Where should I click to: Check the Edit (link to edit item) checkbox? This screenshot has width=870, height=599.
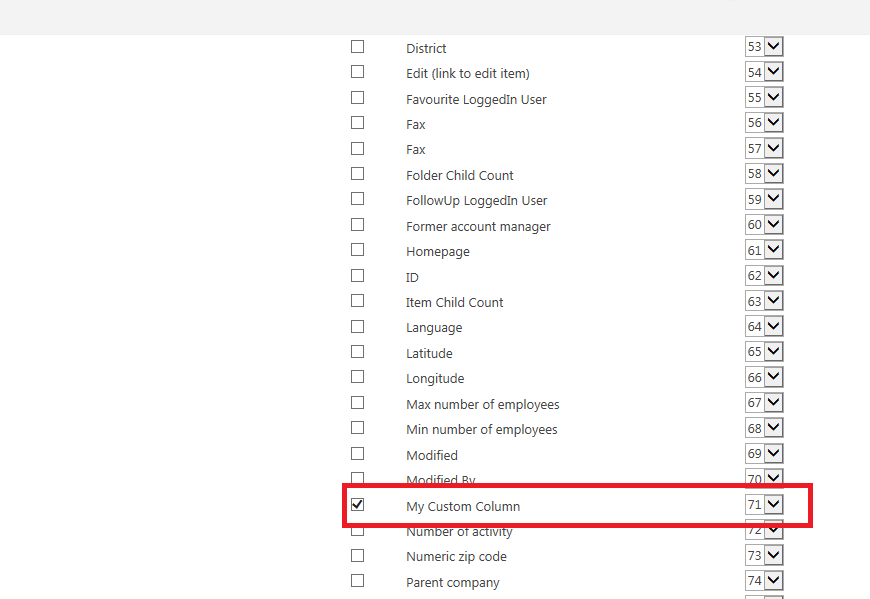pos(357,72)
